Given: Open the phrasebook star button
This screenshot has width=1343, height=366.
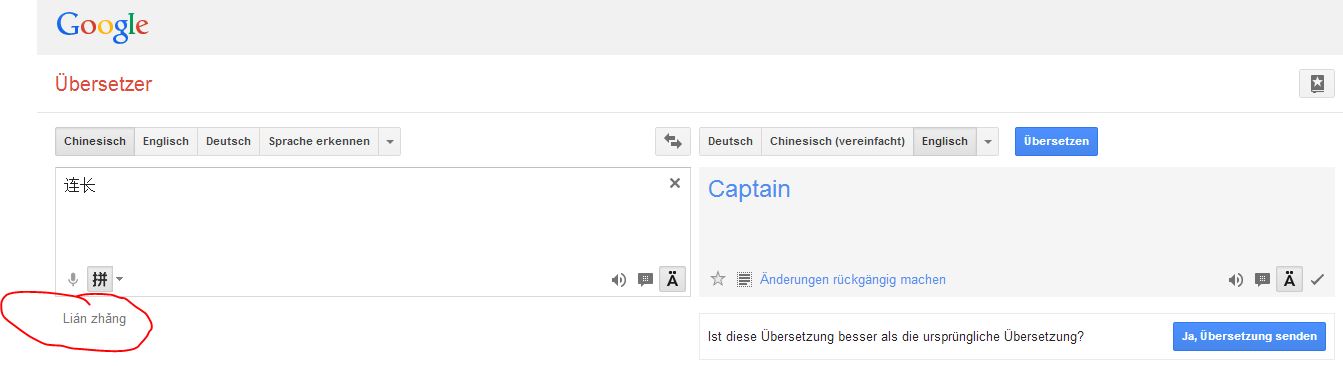Looking at the screenshot, I should [x=1316, y=84].
